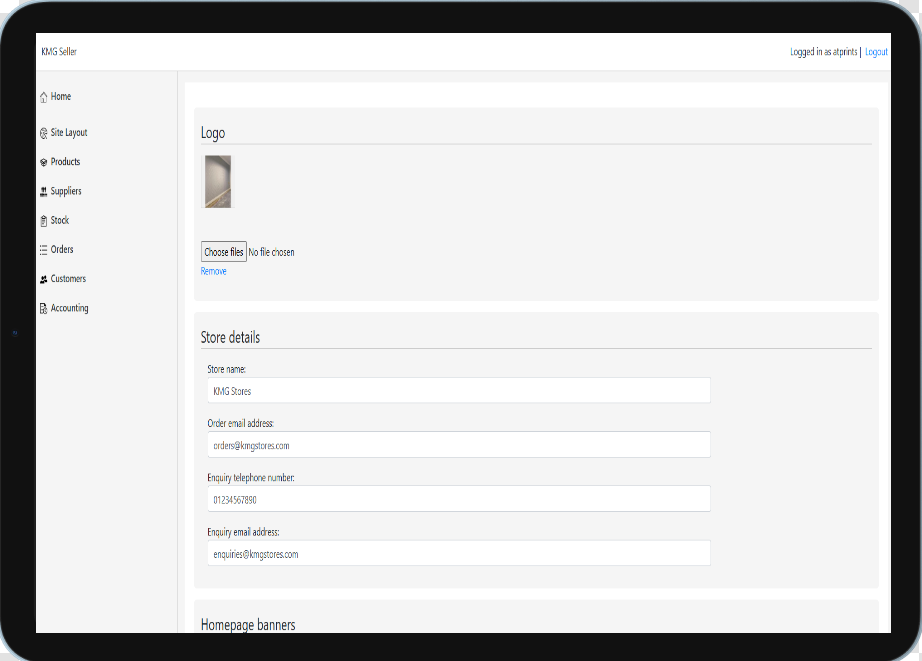Click the Products box icon
The image size is (922, 661).
[x=43, y=162]
